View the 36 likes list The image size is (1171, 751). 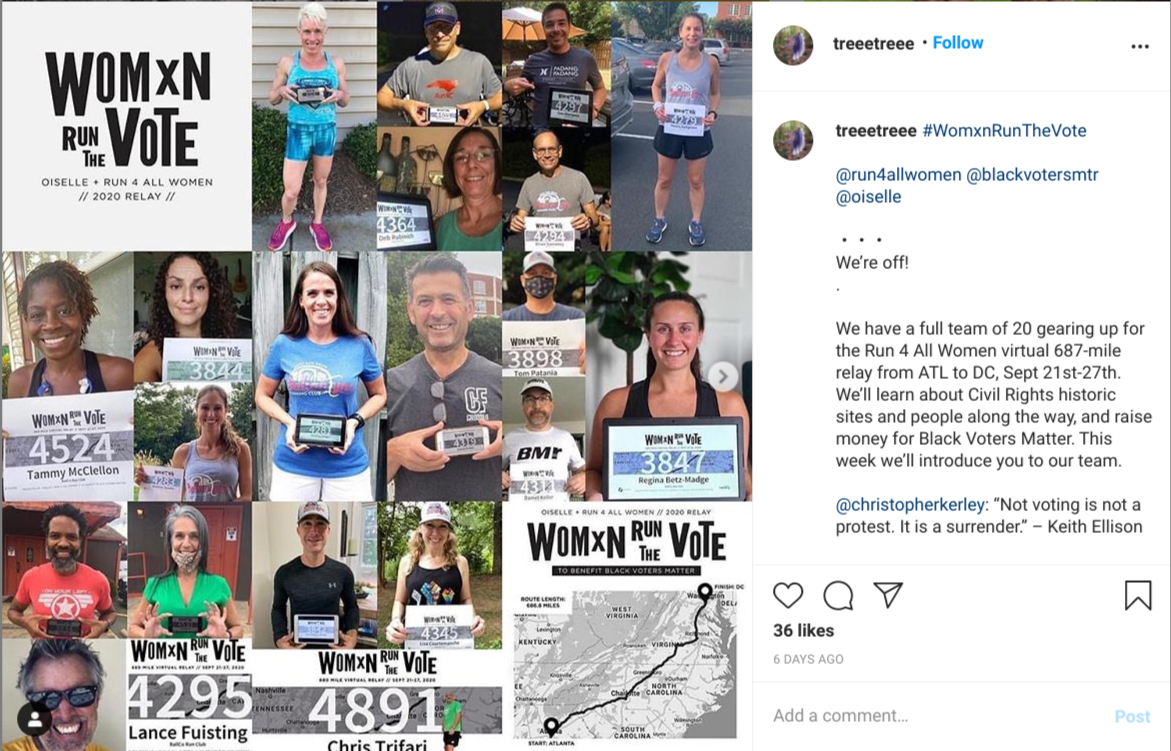(x=804, y=631)
